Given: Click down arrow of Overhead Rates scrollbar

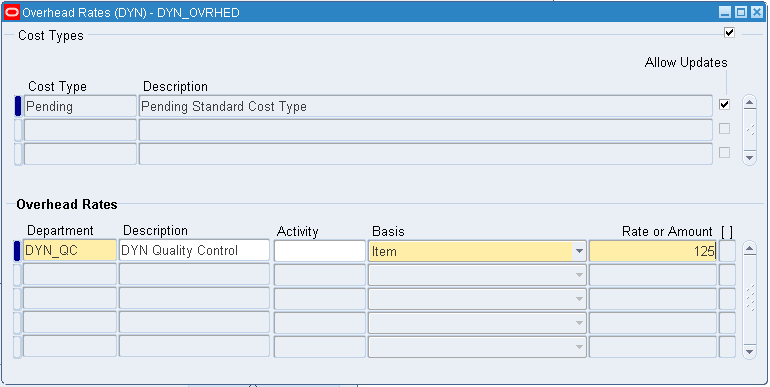Looking at the screenshot, I should (749, 352).
